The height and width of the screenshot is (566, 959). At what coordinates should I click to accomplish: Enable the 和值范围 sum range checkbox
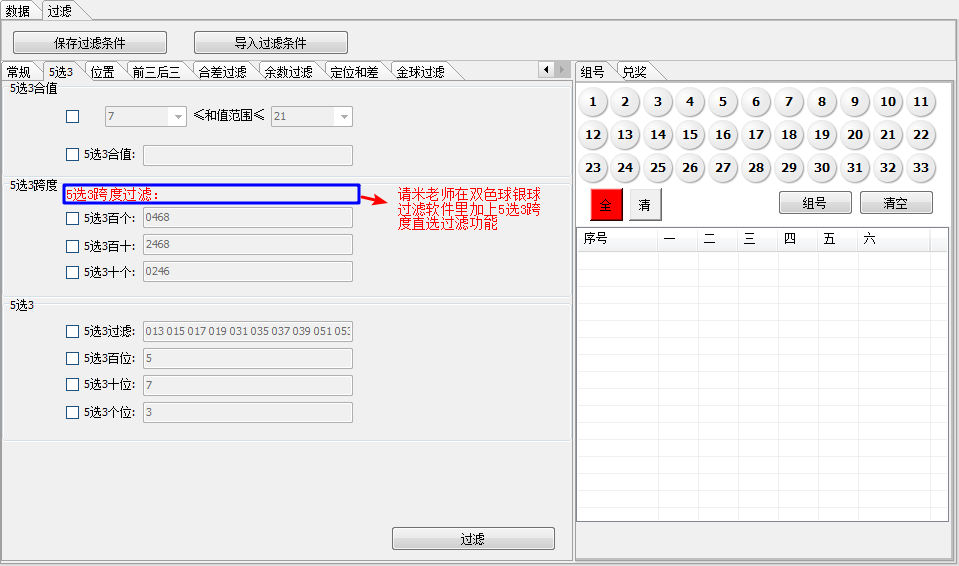click(72, 116)
